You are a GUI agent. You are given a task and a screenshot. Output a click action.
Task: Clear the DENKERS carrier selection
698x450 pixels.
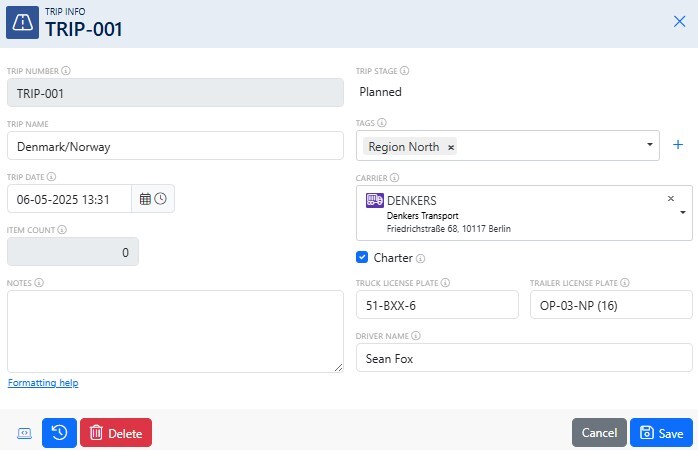(671, 198)
